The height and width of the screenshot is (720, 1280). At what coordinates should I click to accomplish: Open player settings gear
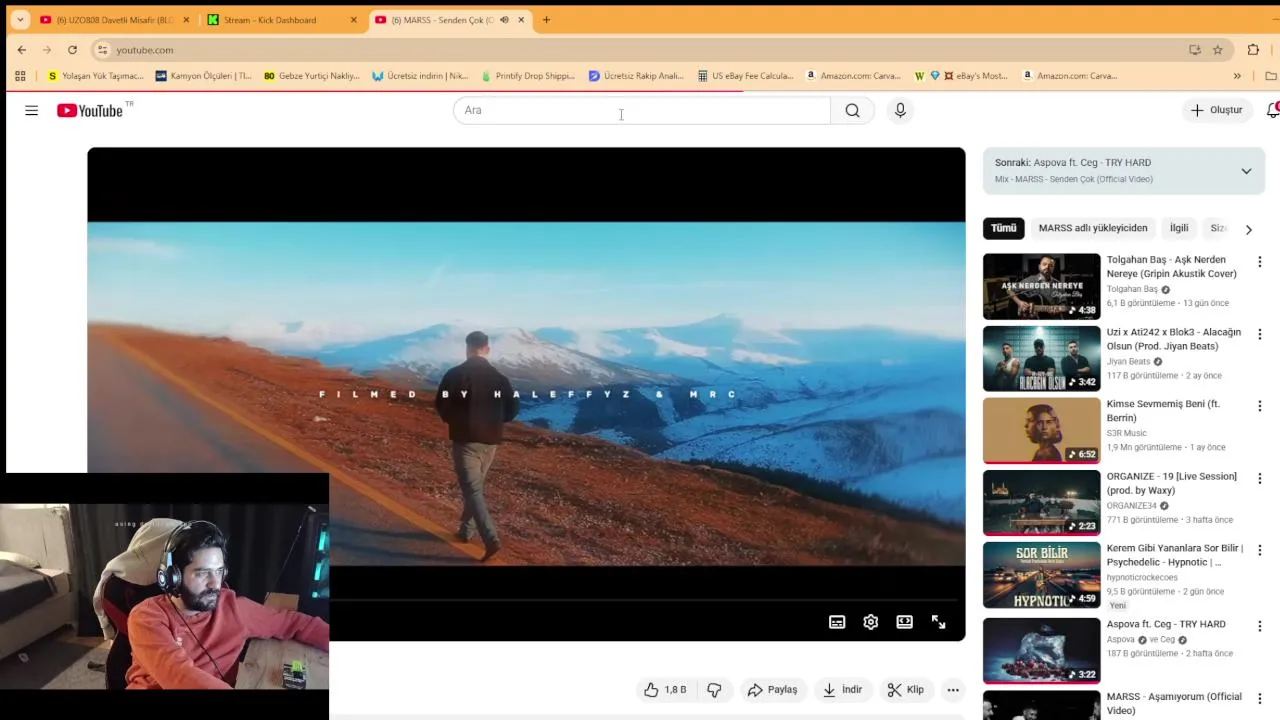tap(871, 622)
